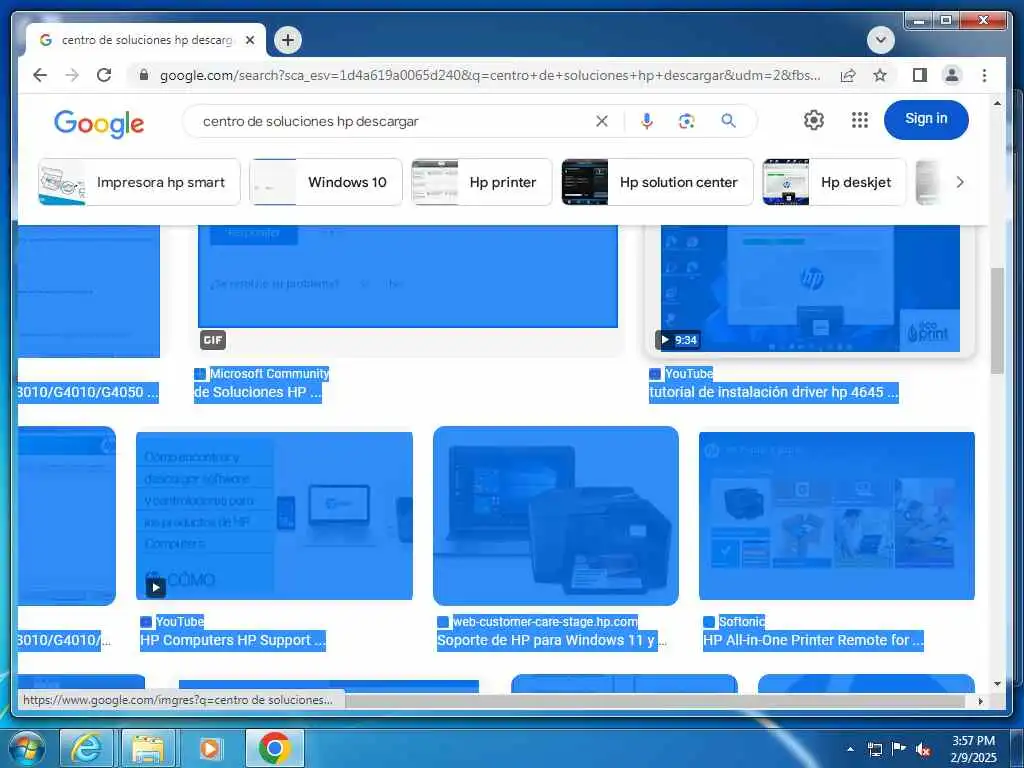
Task: Show hidden system tray icons
Action: coord(850,749)
